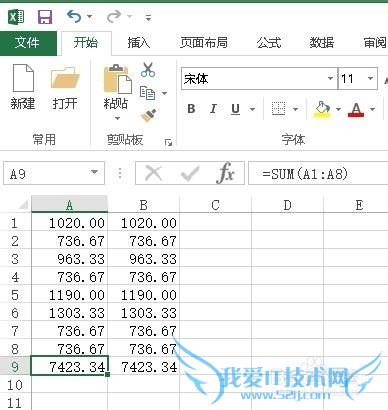
Task: Apply cell borders with the border icon
Action: [278, 109]
